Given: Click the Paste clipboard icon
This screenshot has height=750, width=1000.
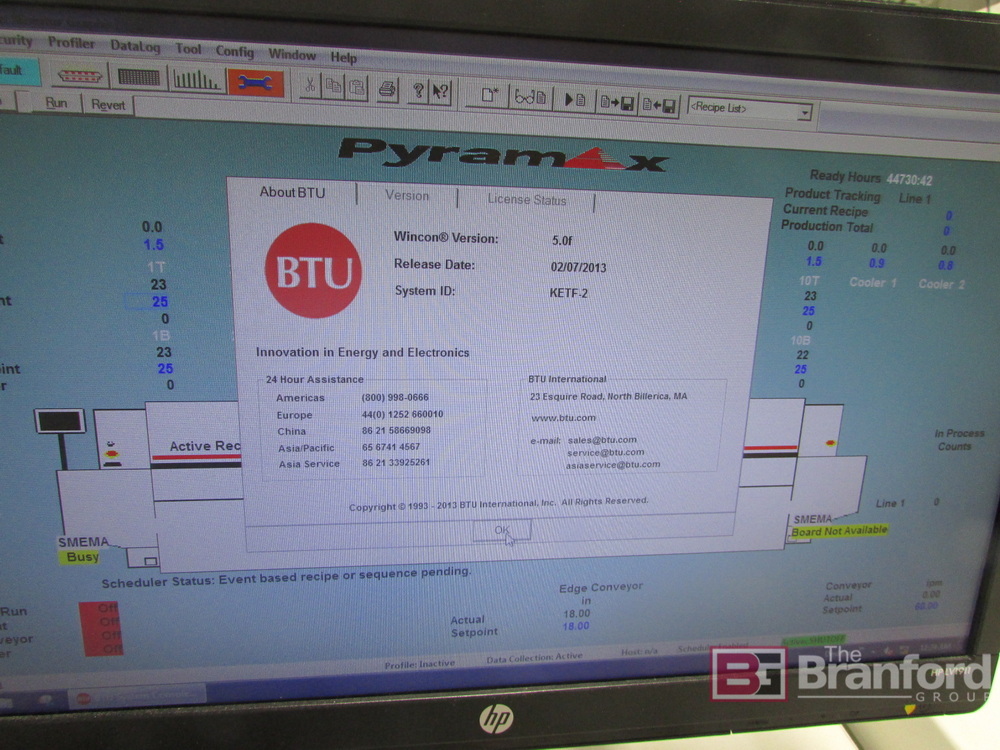Looking at the screenshot, I should pyautogui.click(x=357, y=88).
